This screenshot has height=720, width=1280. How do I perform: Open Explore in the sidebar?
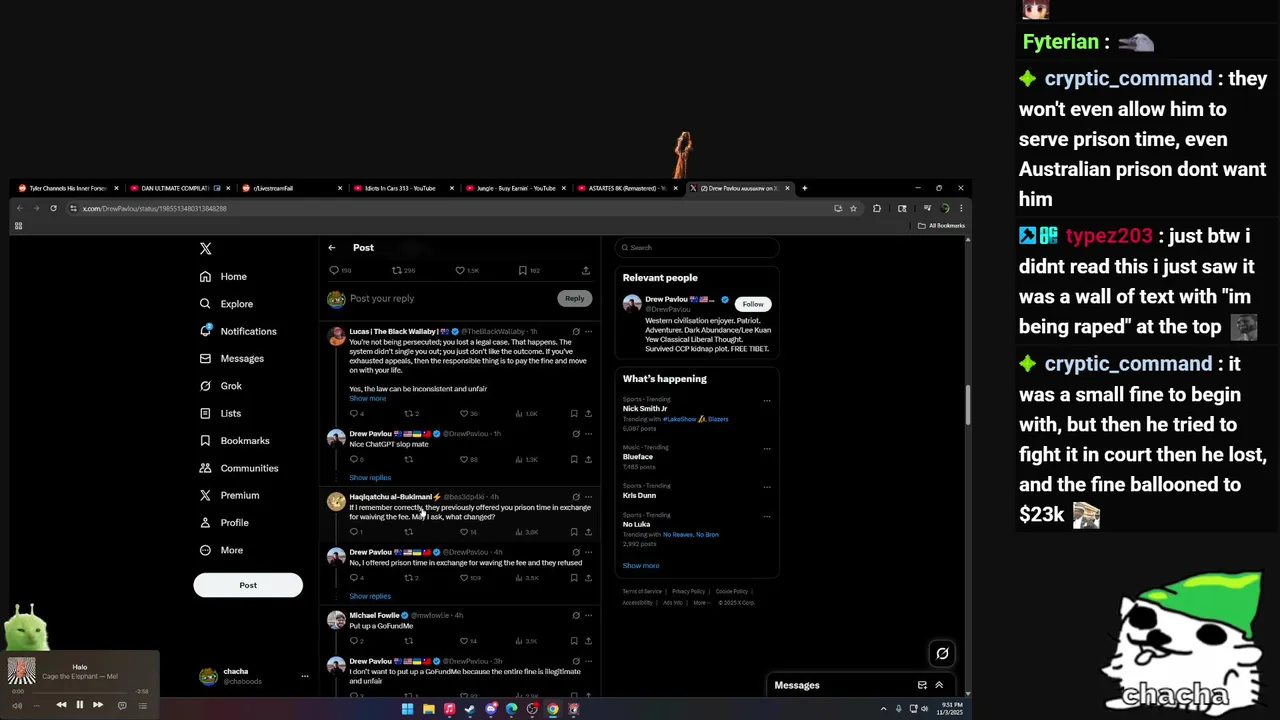coord(226,304)
